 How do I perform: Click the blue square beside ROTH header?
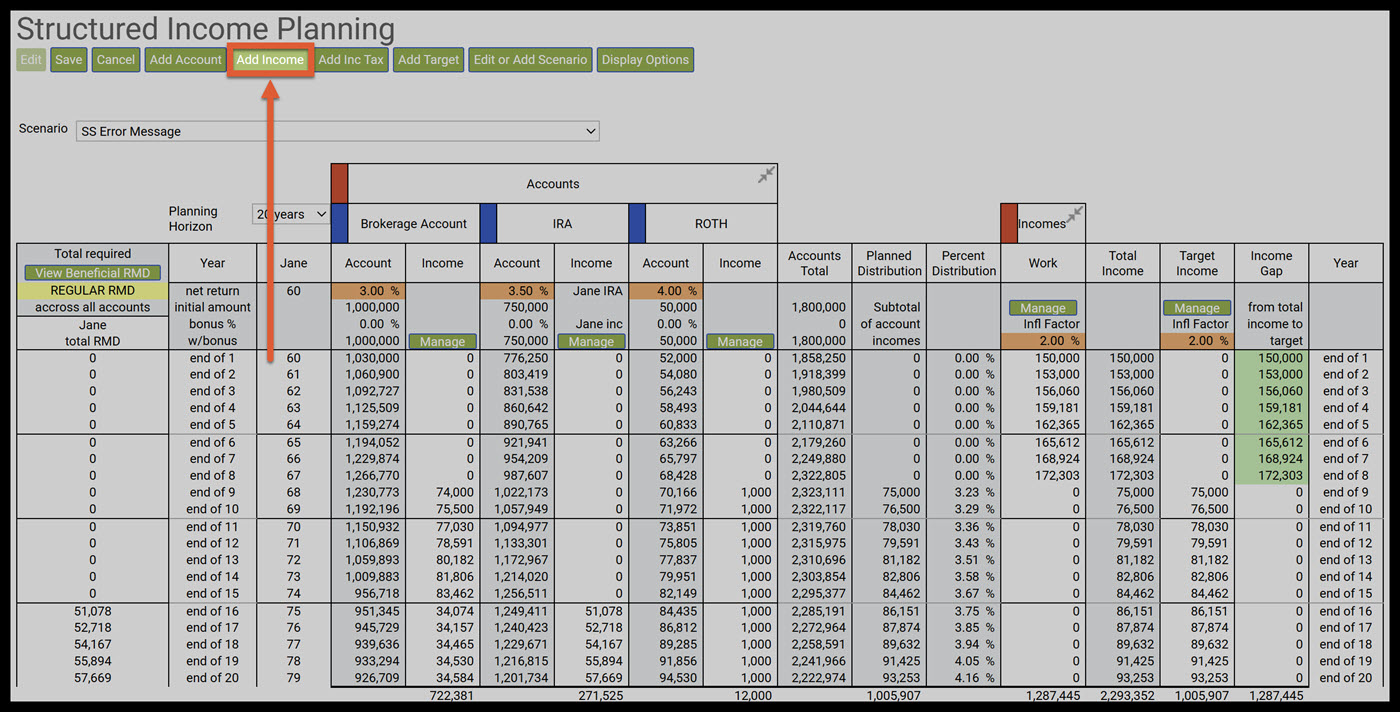(637, 223)
